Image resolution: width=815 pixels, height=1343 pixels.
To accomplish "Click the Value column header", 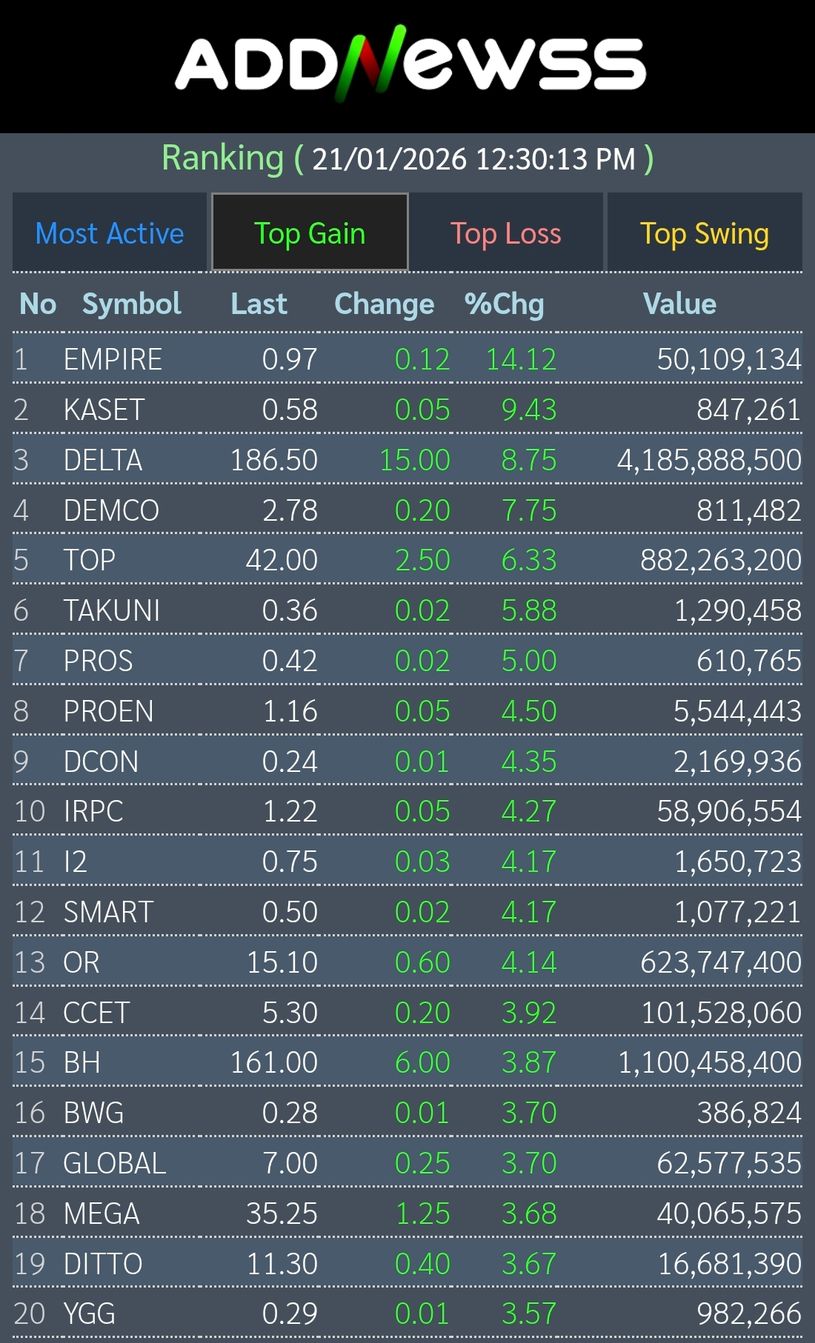I will [679, 304].
